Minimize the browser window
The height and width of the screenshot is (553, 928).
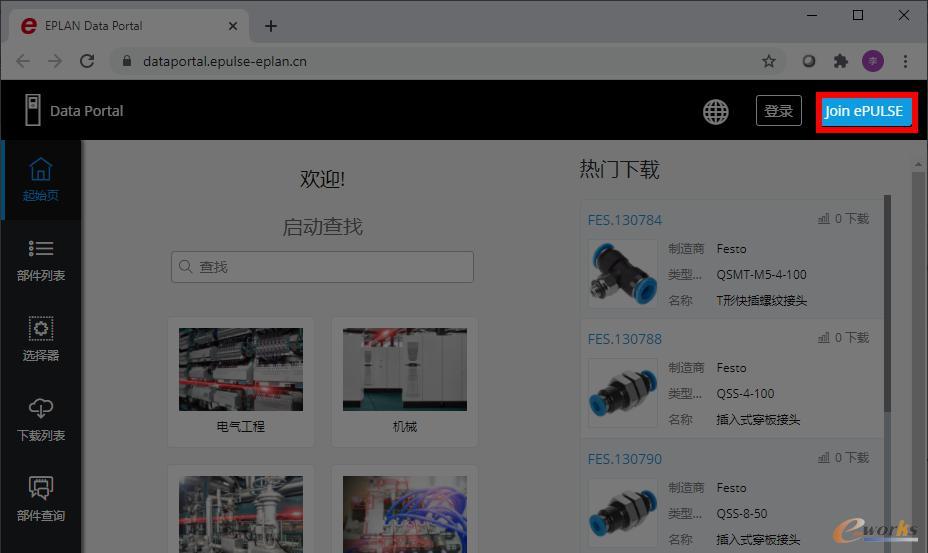[812, 15]
